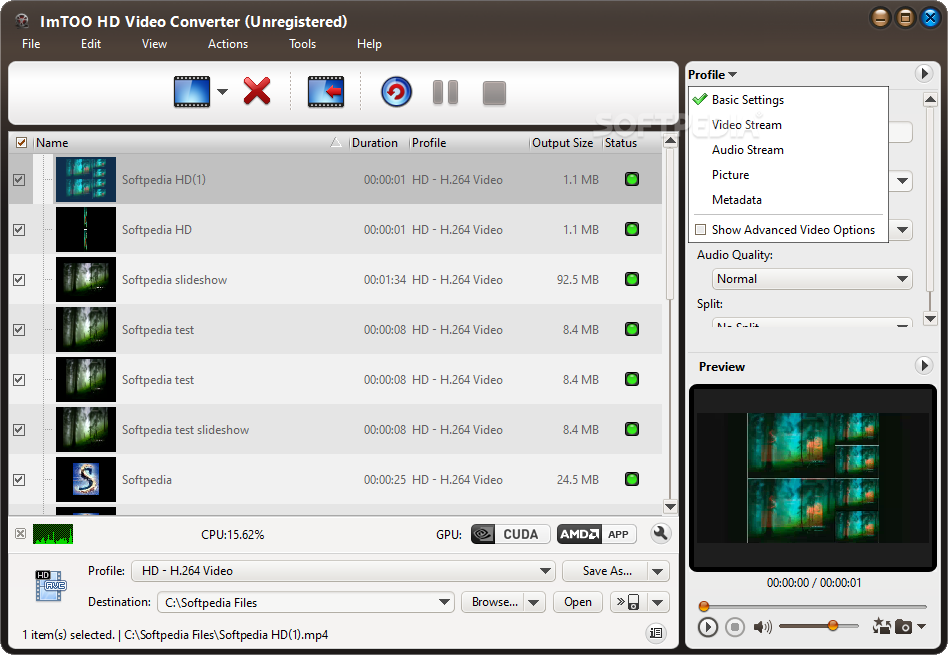The width and height of the screenshot is (948, 655).
Task: Click the red X Remove button
Action: coord(257,91)
